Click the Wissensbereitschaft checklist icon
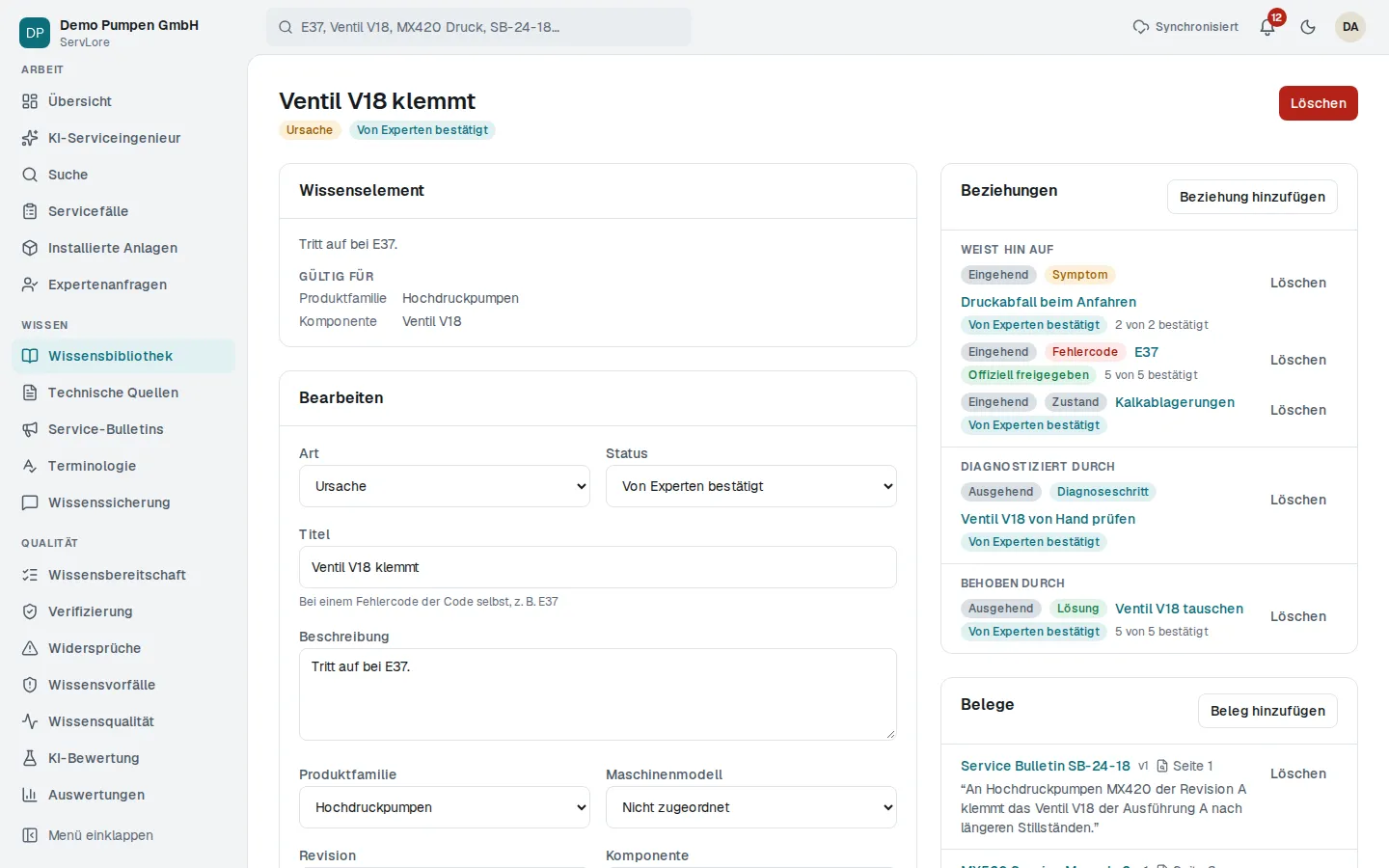 tap(30, 575)
